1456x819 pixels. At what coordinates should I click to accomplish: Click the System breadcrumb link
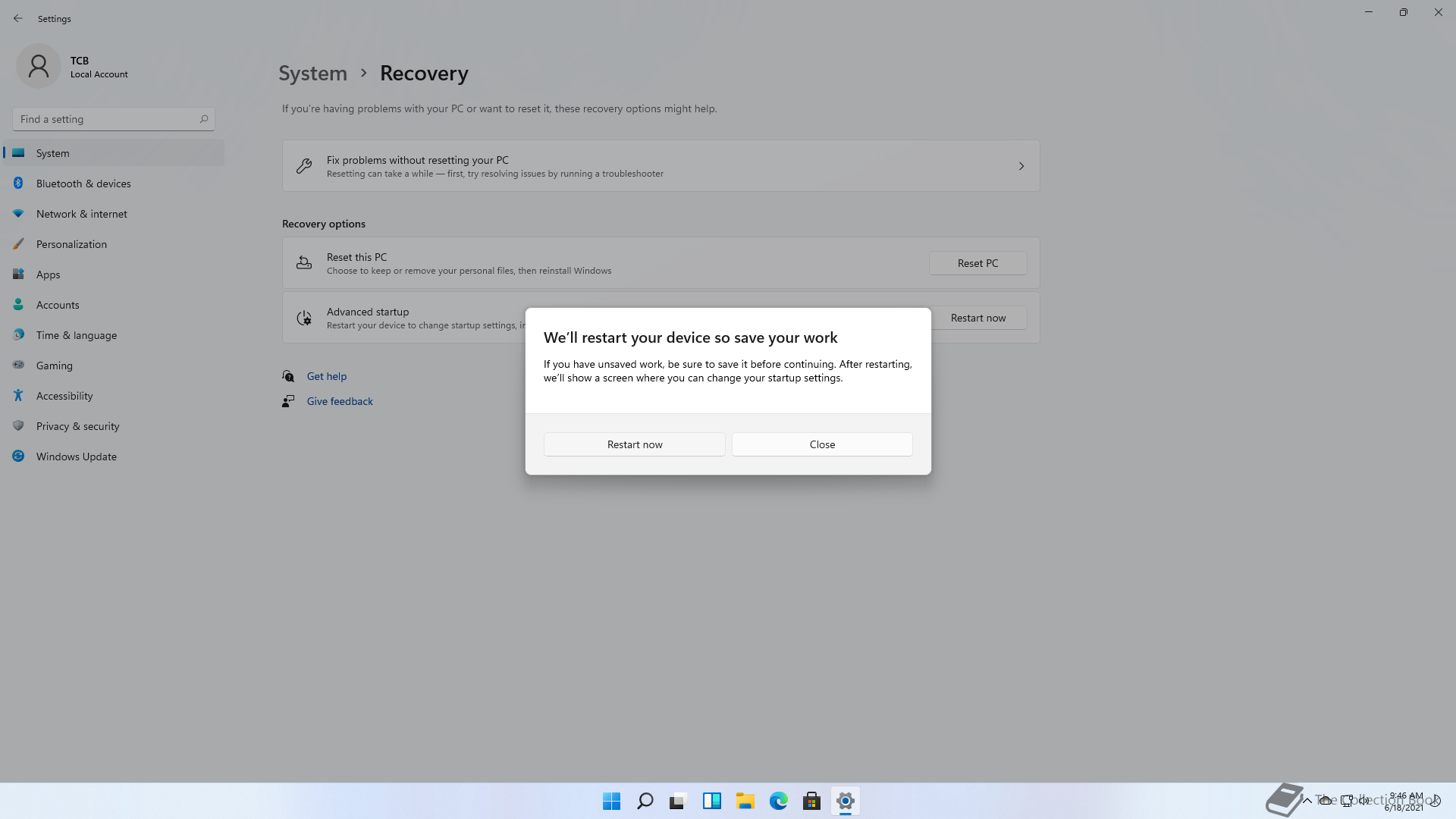312,74
